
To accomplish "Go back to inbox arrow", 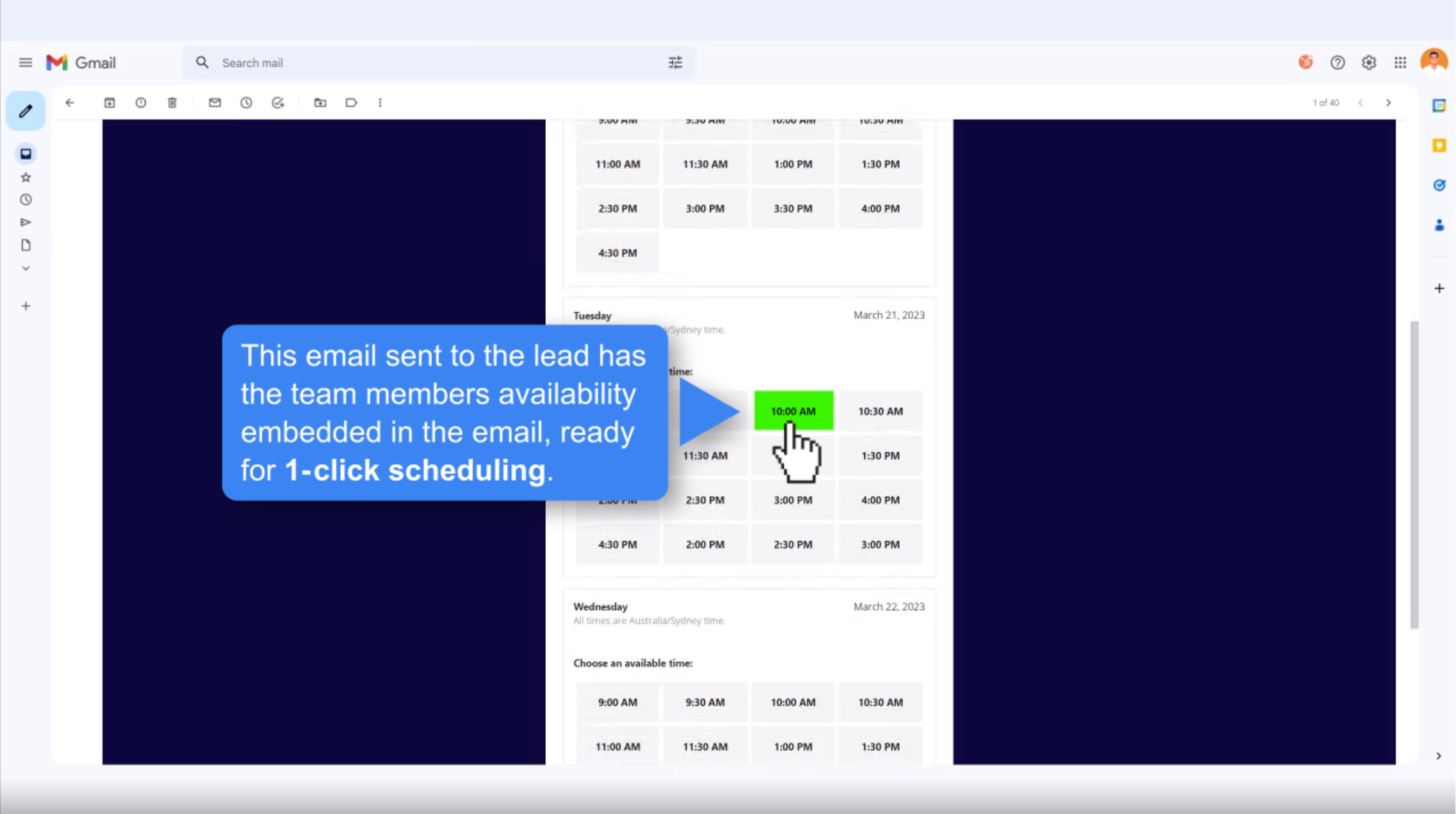I will pos(69,103).
